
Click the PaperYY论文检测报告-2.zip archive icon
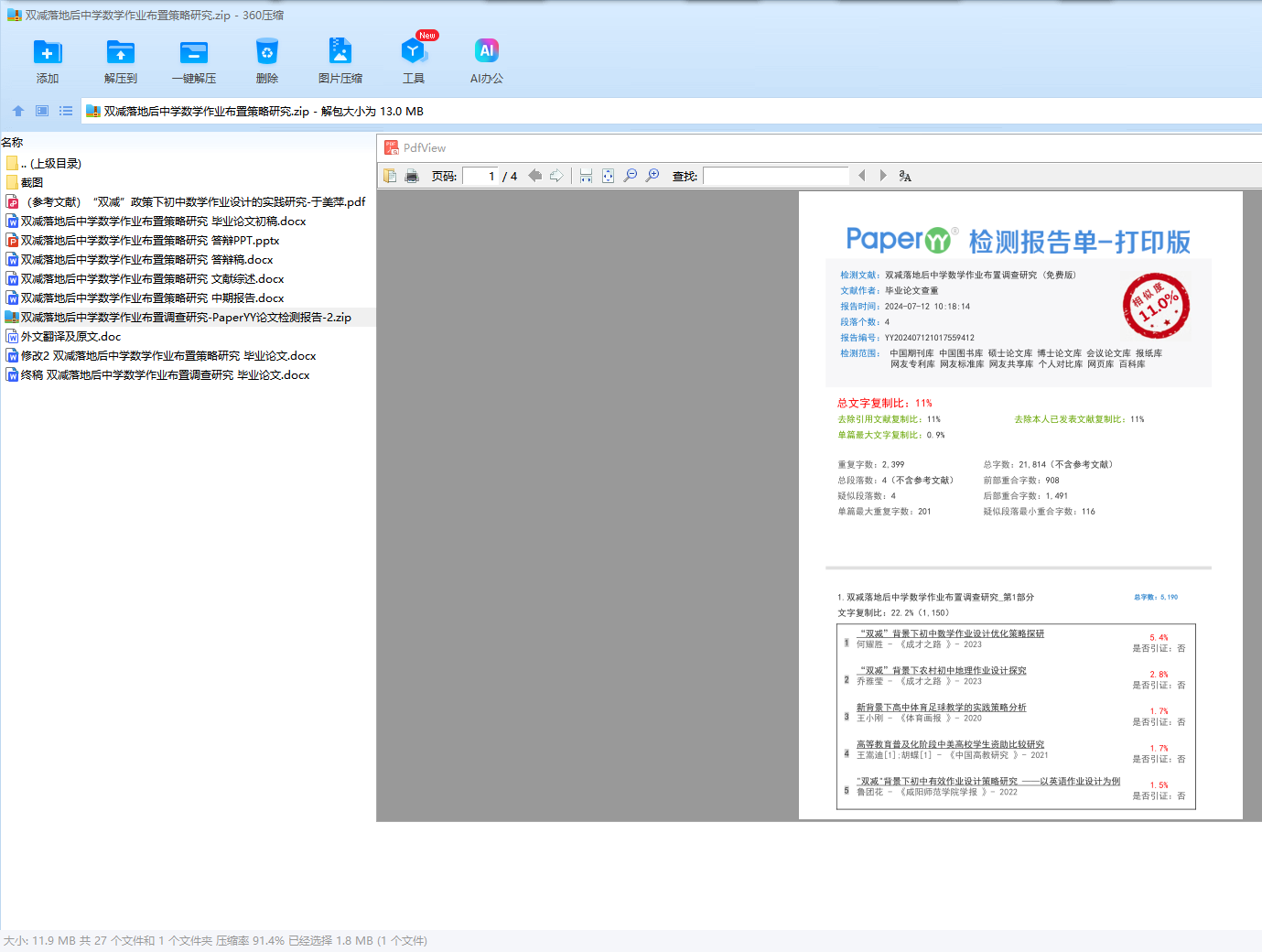pyautogui.click(x=13, y=318)
